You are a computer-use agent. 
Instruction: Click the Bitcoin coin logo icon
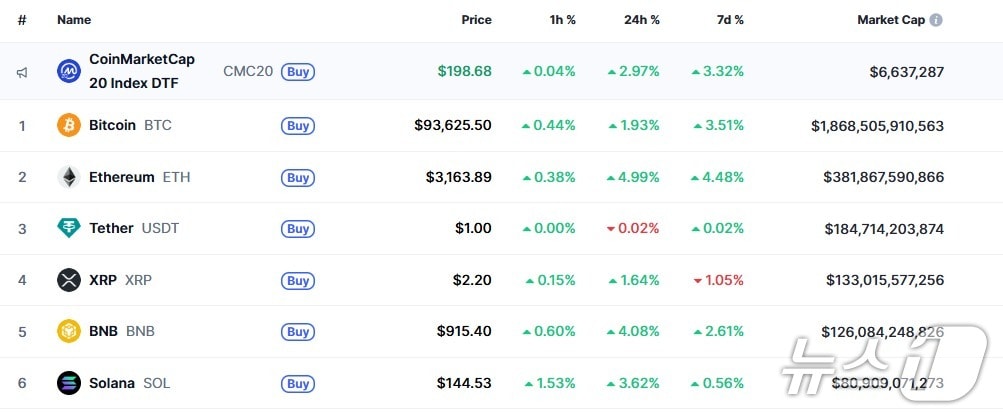[x=69, y=126]
